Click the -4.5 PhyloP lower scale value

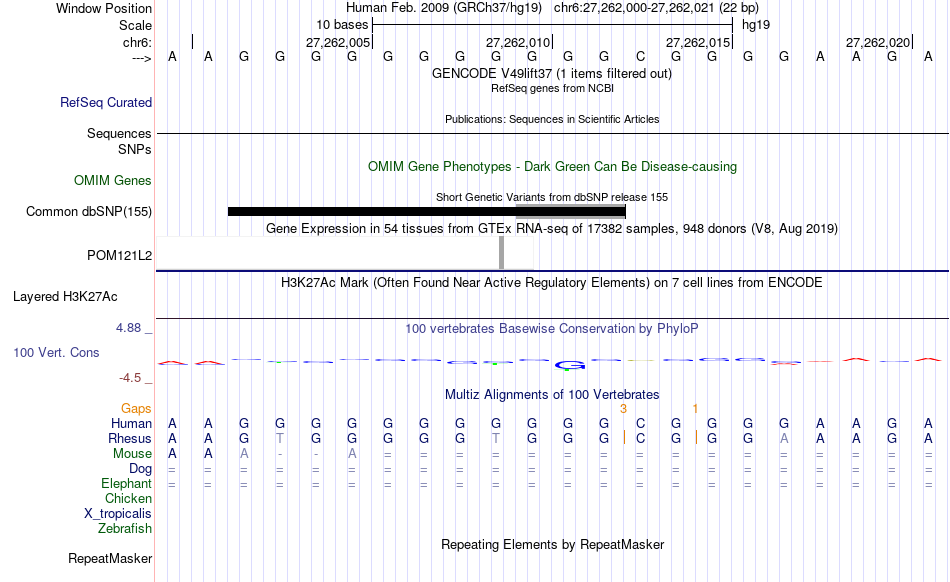(130, 378)
